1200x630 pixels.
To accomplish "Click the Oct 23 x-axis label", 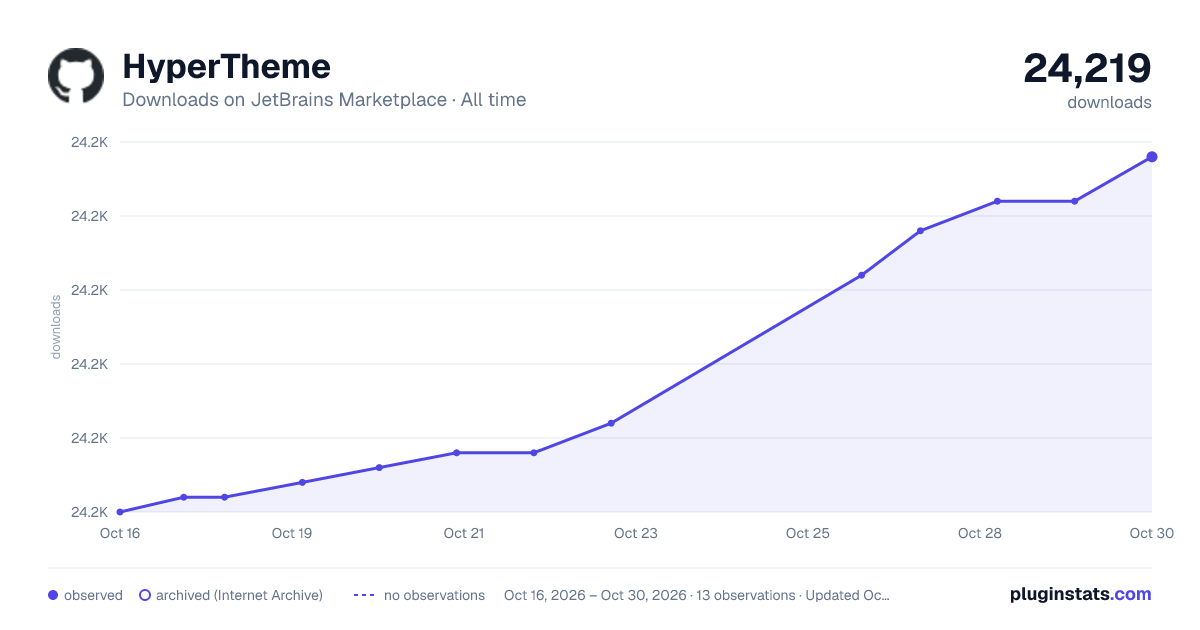I will click(636, 533).
